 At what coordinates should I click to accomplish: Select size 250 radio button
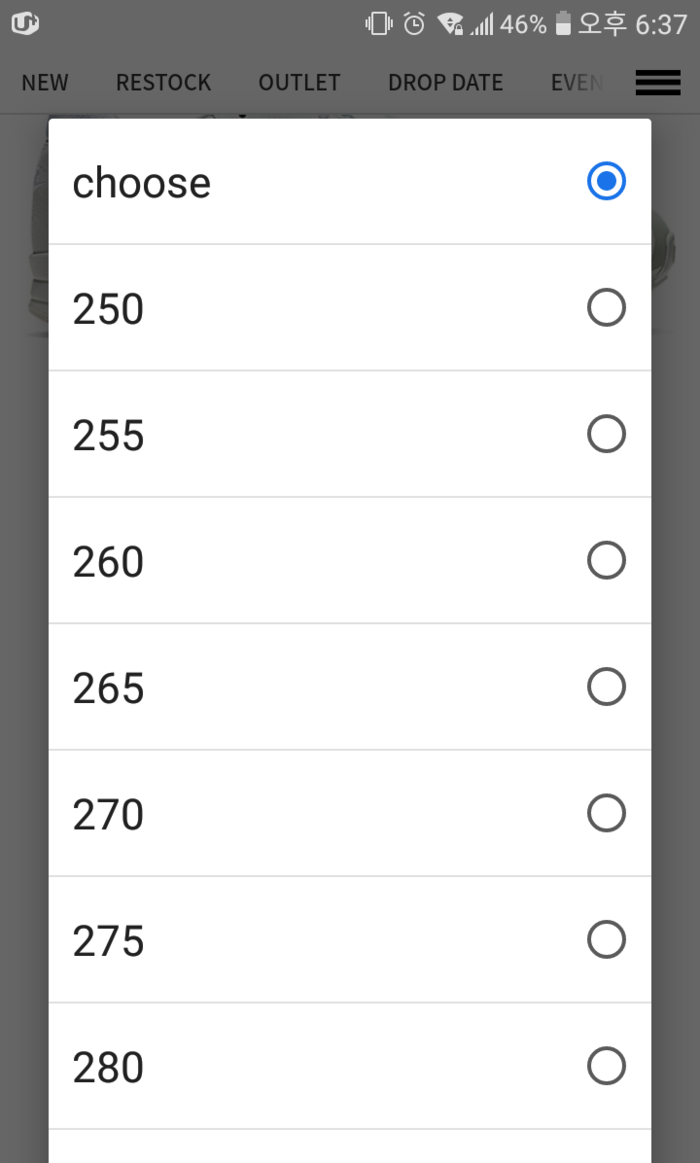click(x=606, y=308)
